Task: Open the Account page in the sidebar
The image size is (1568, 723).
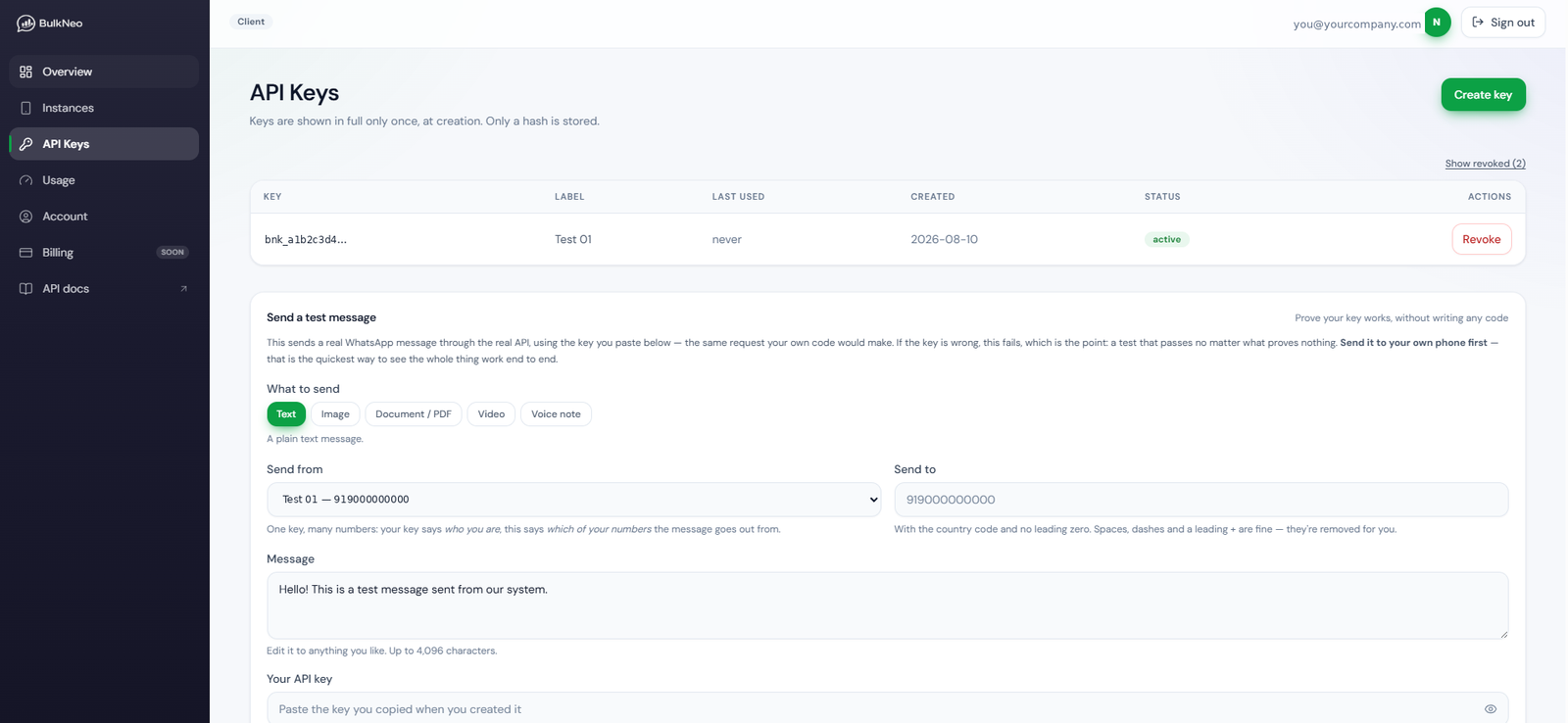Action: tap(104, 217)
